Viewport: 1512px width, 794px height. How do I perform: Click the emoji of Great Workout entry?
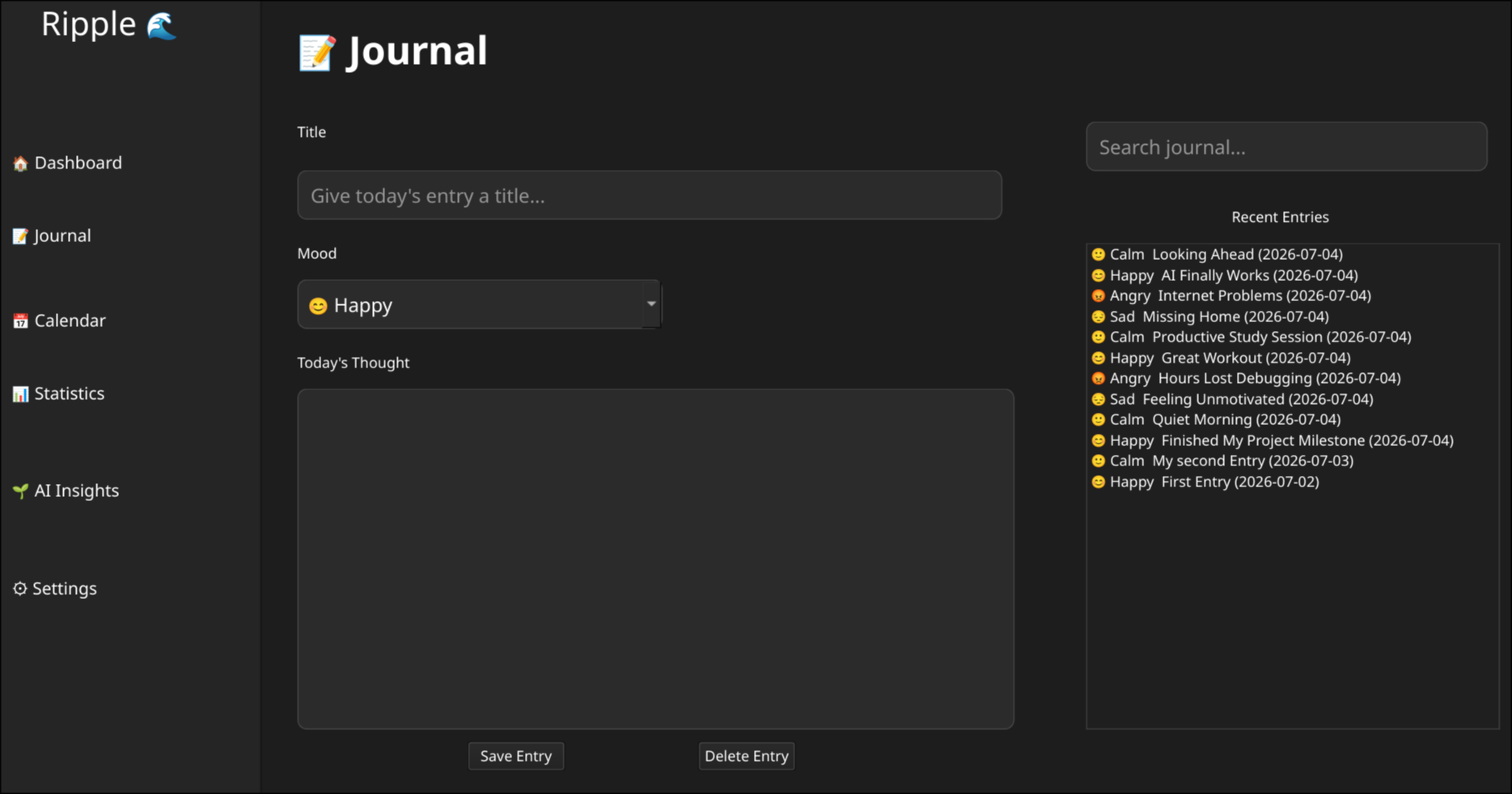click(1098, 359)
